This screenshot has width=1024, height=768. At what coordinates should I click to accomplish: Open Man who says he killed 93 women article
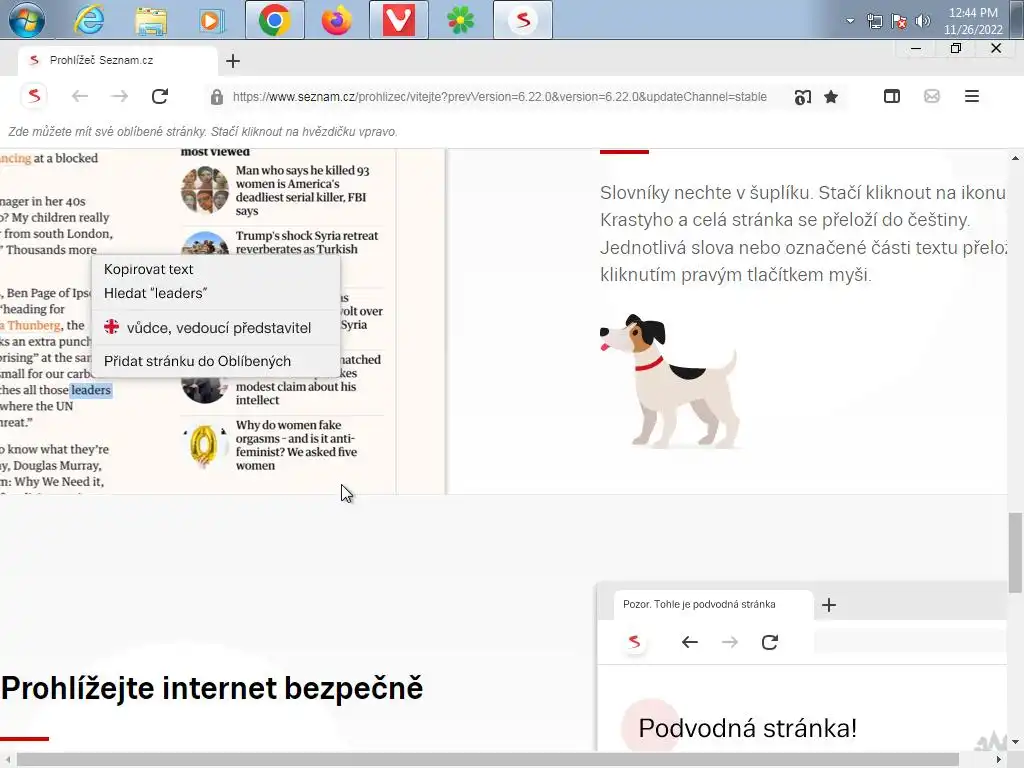click(302, 191)
